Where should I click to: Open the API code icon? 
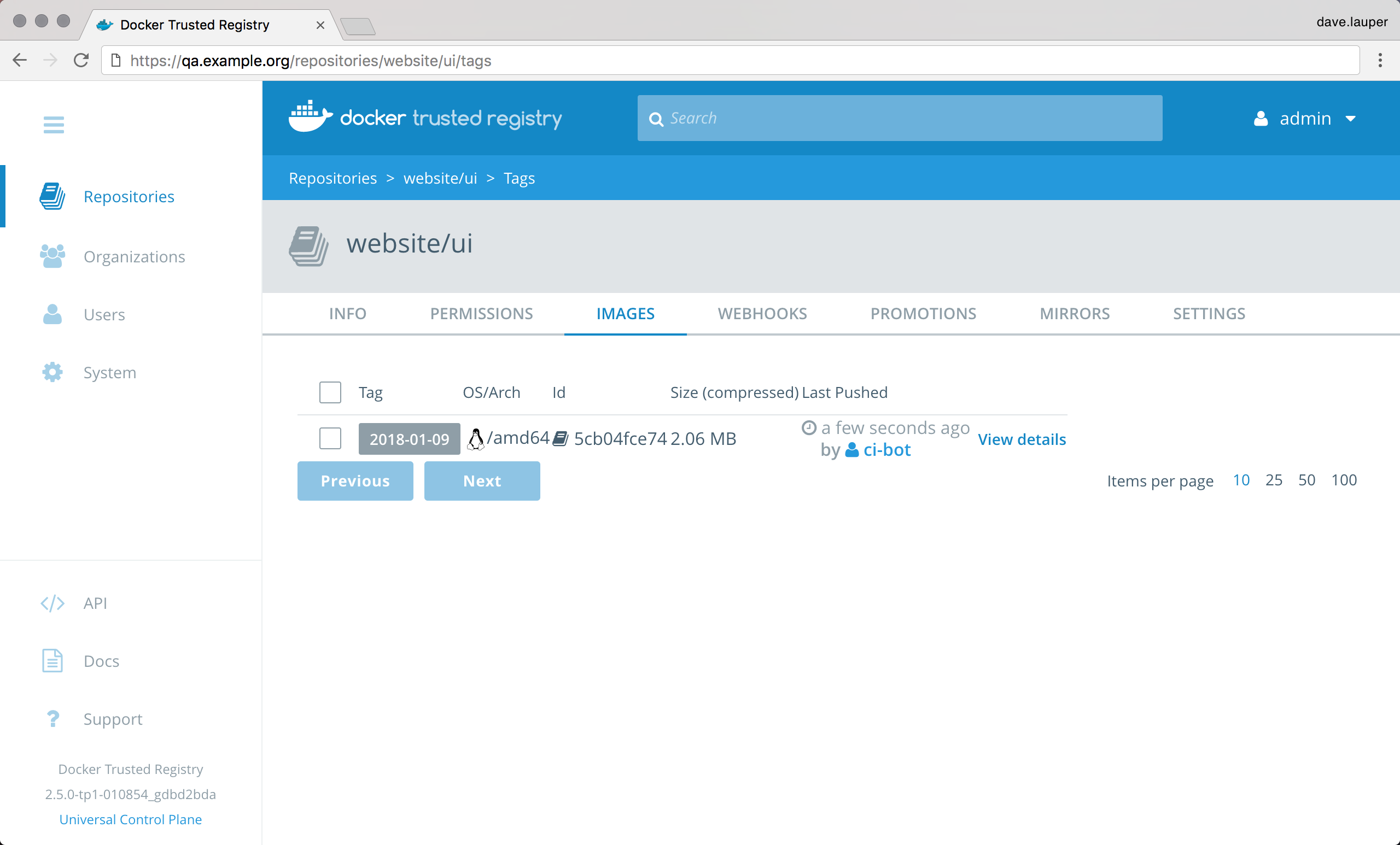tap(52, 603)
